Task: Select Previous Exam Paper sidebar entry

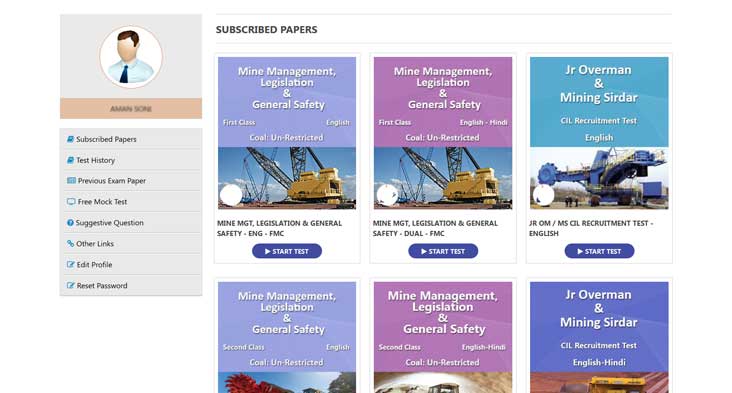Action: click(131, 181)
